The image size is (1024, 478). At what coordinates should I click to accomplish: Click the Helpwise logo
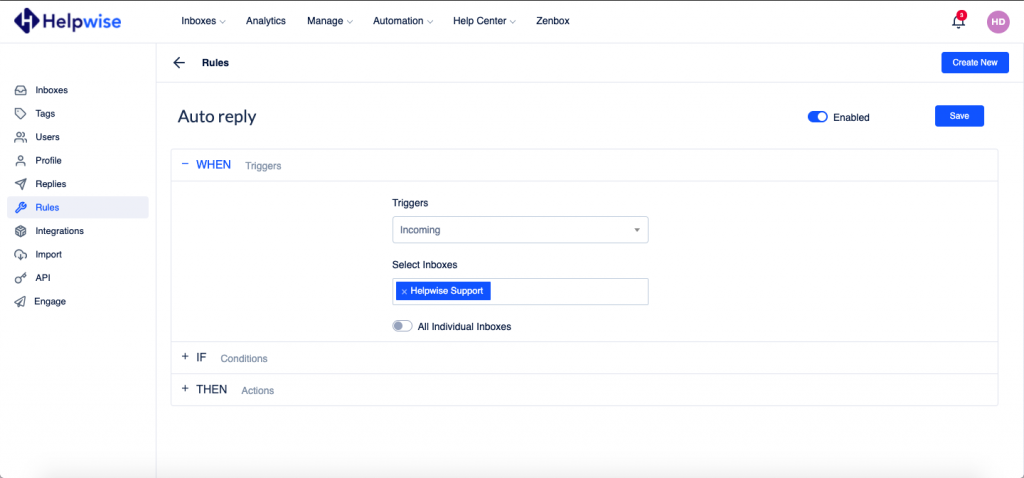point(68,21)
